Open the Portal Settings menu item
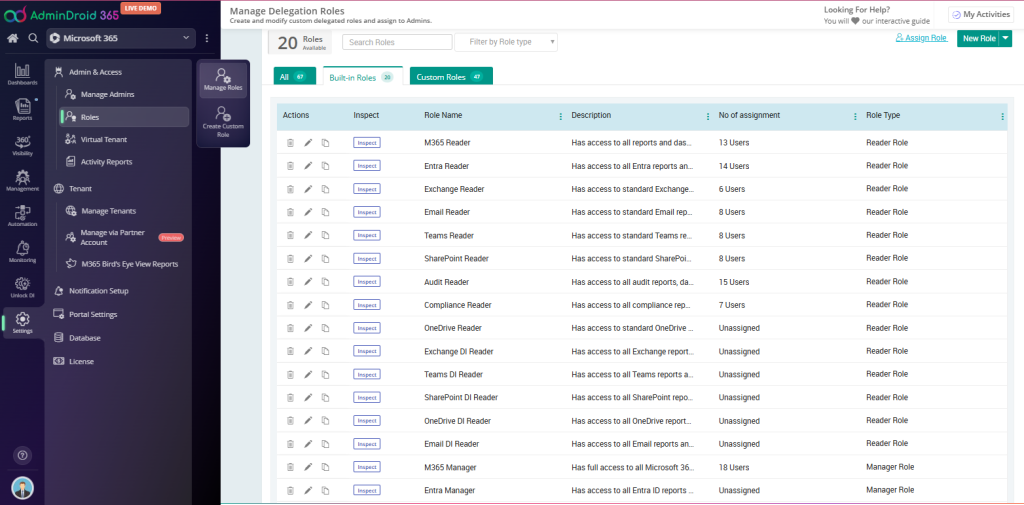The height and width of the screenshot is (505, 1024). (x=93, y=314)
